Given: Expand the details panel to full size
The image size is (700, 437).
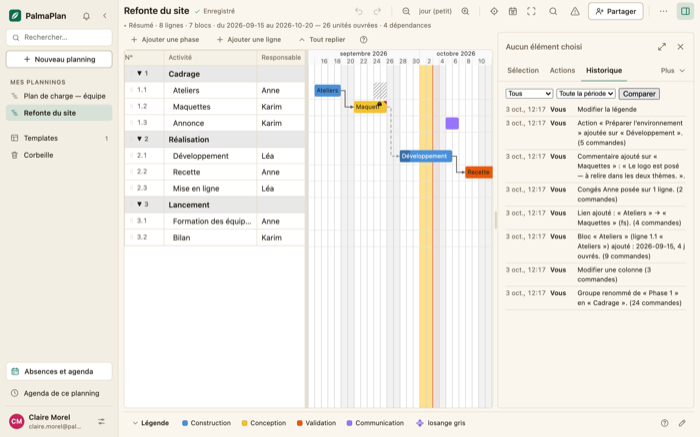Looking at the screenshot, I should [662, 47].
